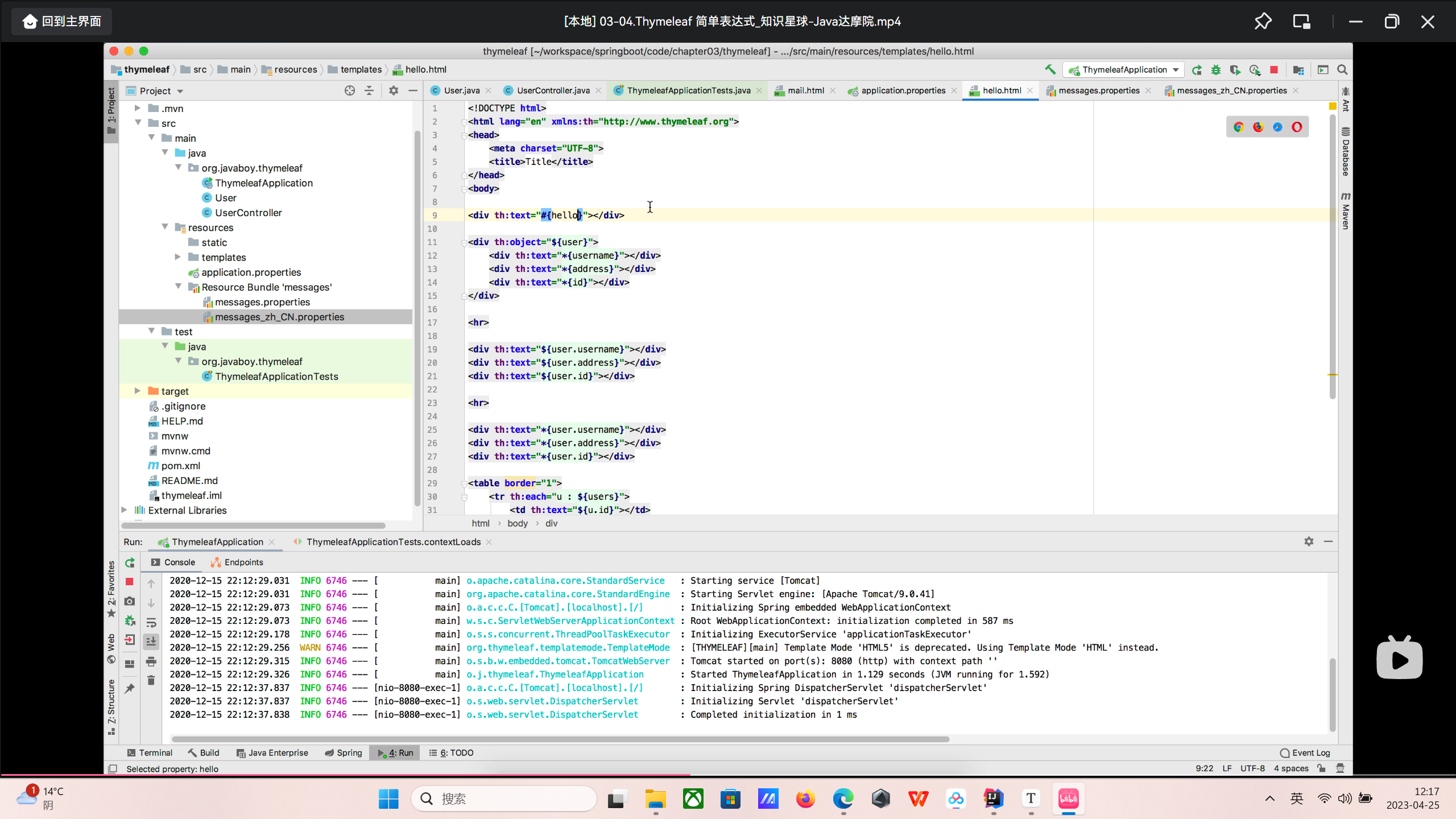Open page in Safari browser icon

pyautogui.click(x=1277, y=127)
